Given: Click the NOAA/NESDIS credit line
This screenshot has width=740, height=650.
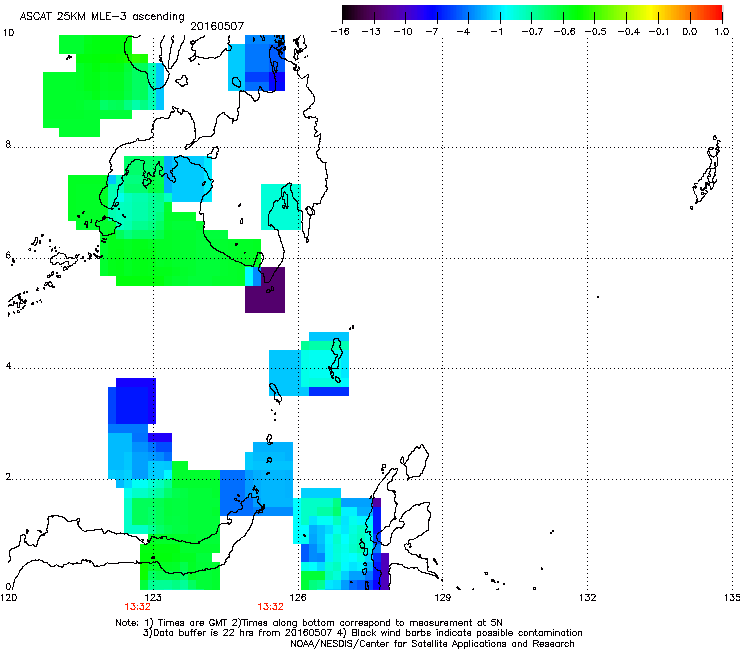Looking at the screenshot, I should 432,644.
